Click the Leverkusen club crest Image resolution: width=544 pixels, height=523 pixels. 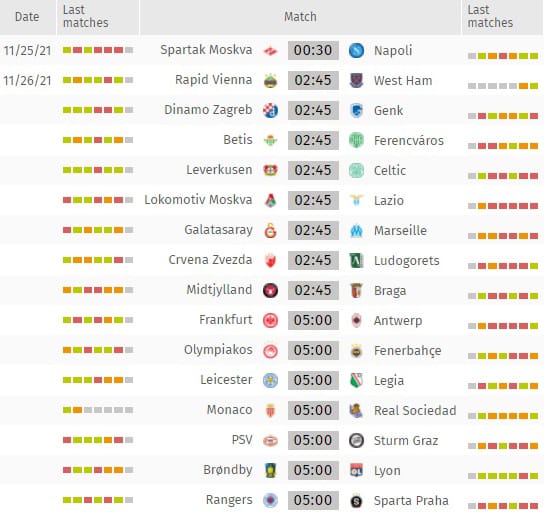click(270, 170)
